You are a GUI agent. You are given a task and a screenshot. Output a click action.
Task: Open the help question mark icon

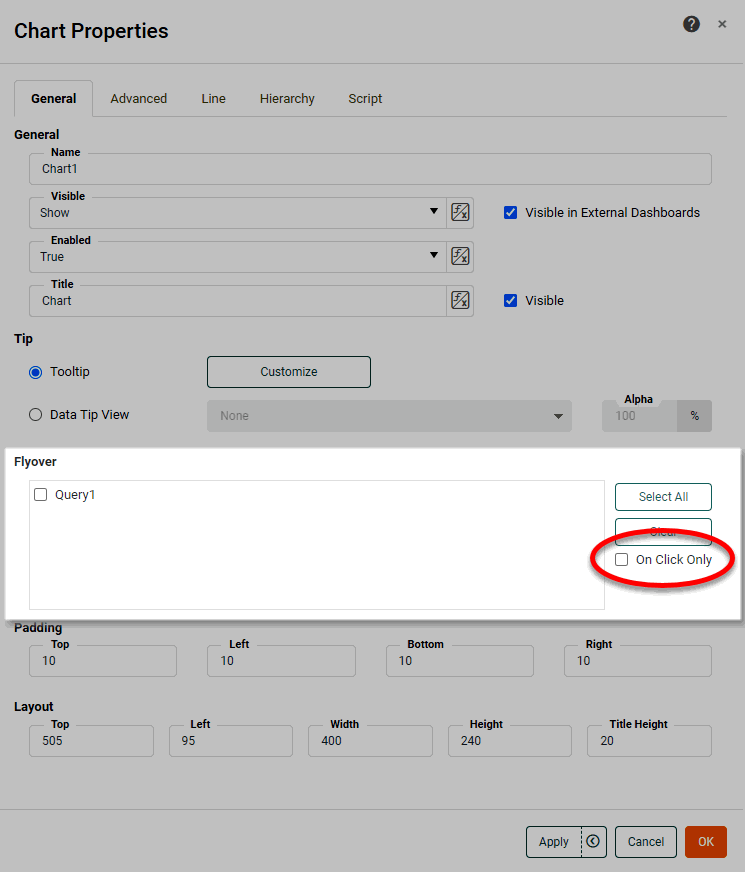click(691, 24)
